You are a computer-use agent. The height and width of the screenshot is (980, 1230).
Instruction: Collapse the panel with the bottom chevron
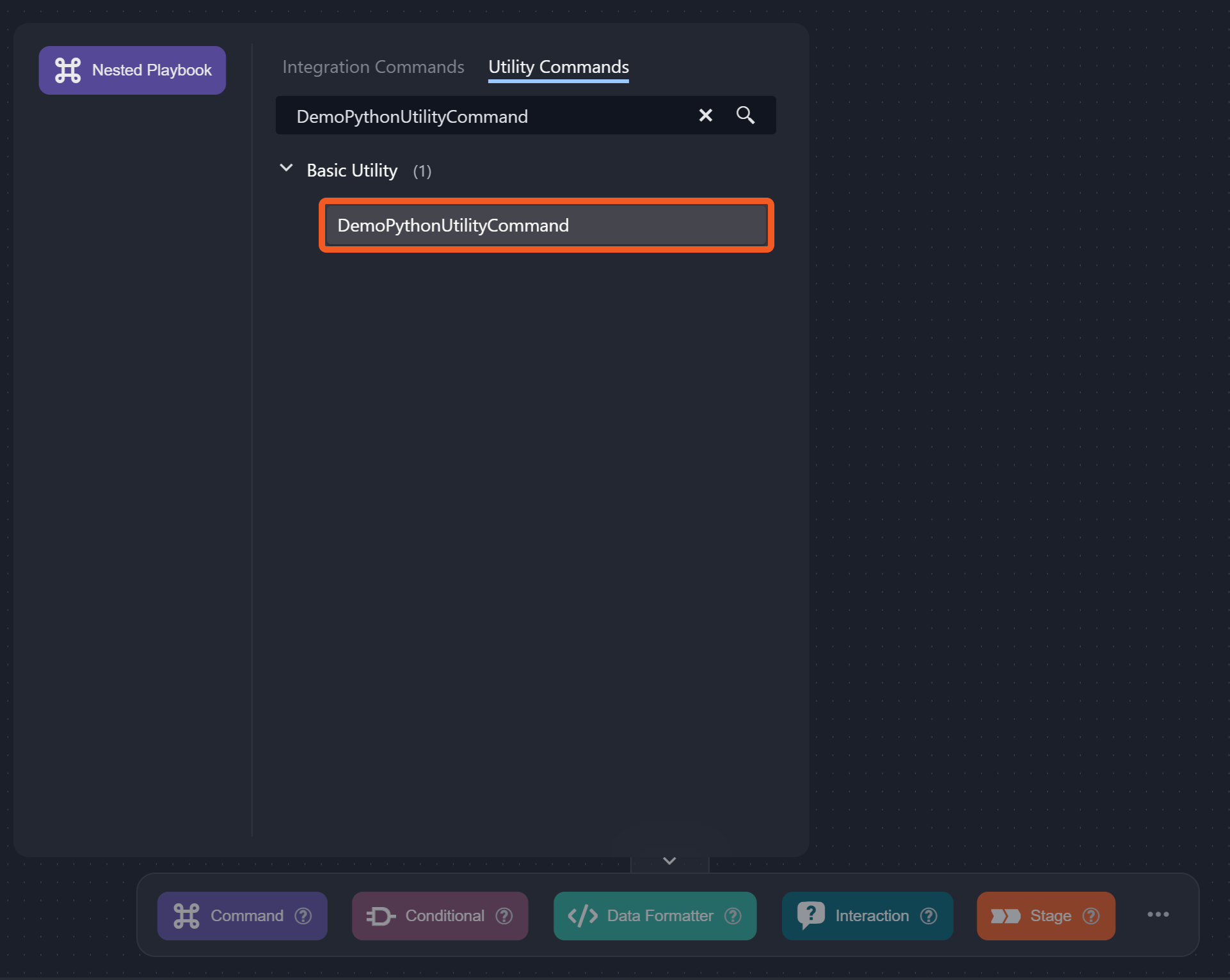[x=669, y=861]
